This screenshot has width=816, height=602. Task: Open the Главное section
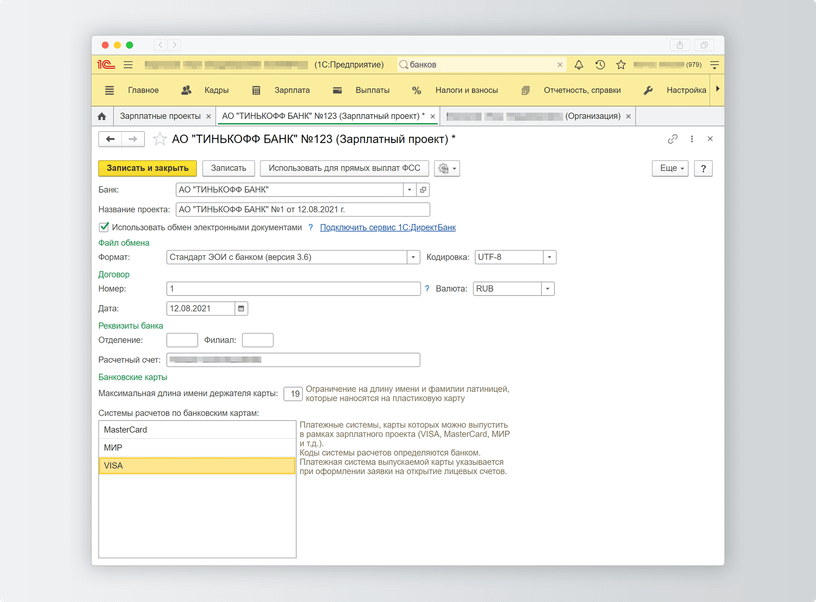tap(143, 90)
